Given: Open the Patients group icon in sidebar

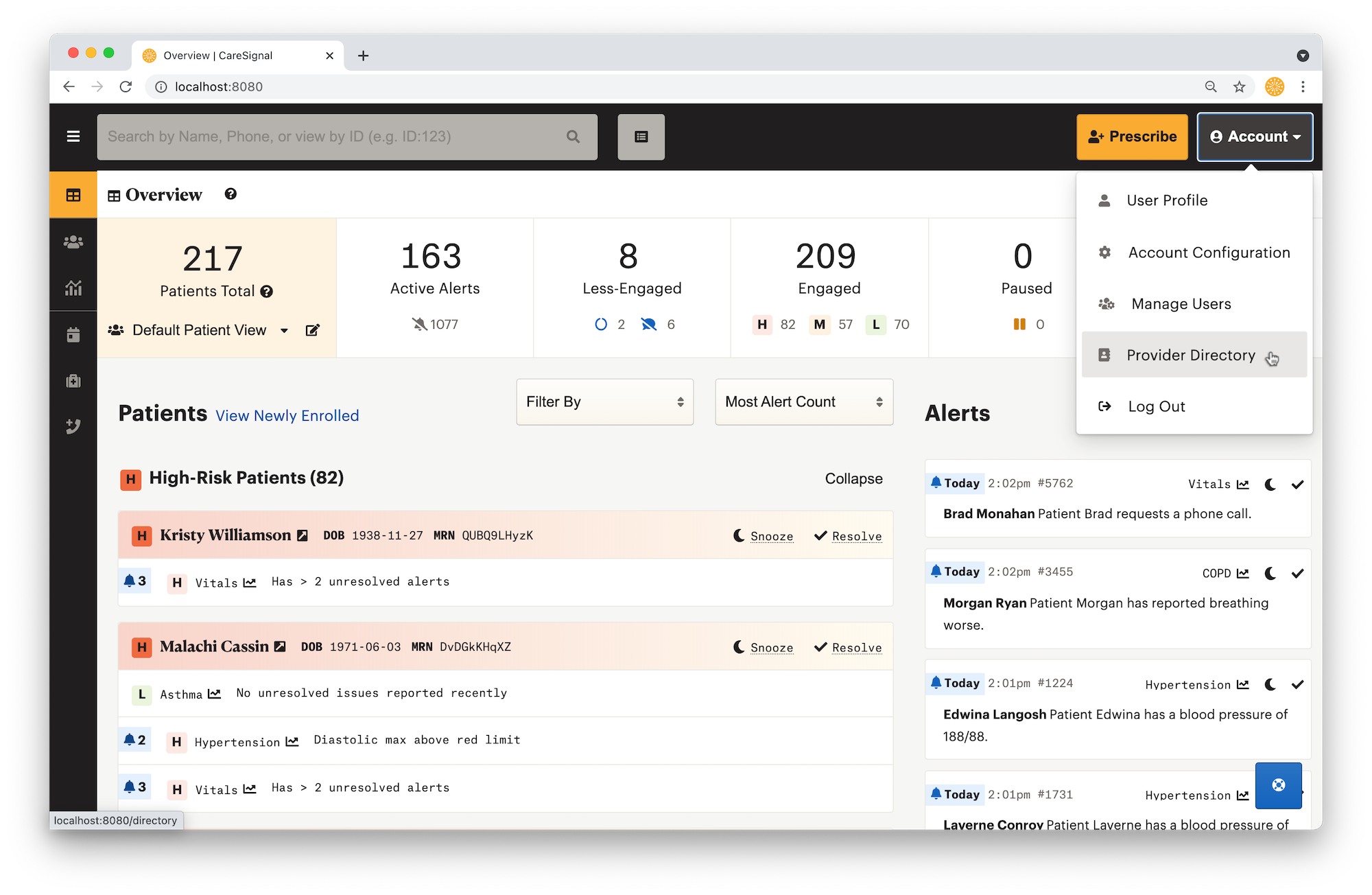Looking at the screenshot, I should [73, 242].
